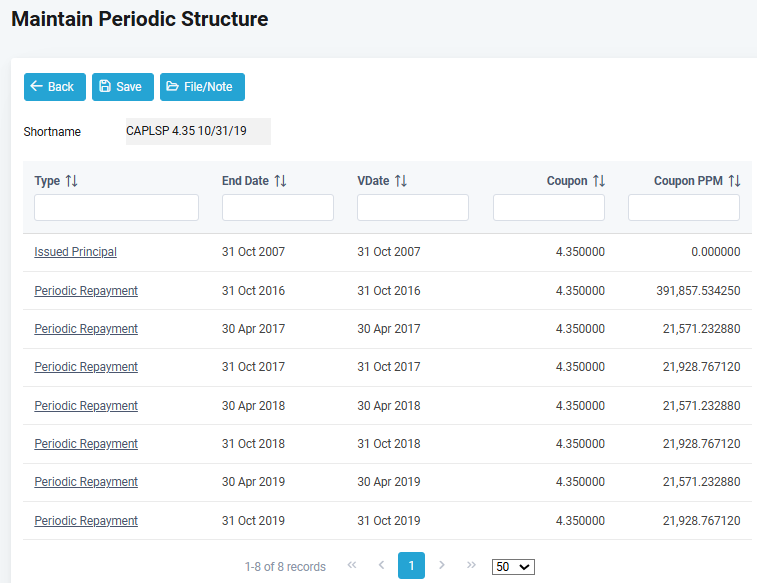Select page 1 in pagination
The width and height of the screenshot is (757, 583).
click(411, 566)
